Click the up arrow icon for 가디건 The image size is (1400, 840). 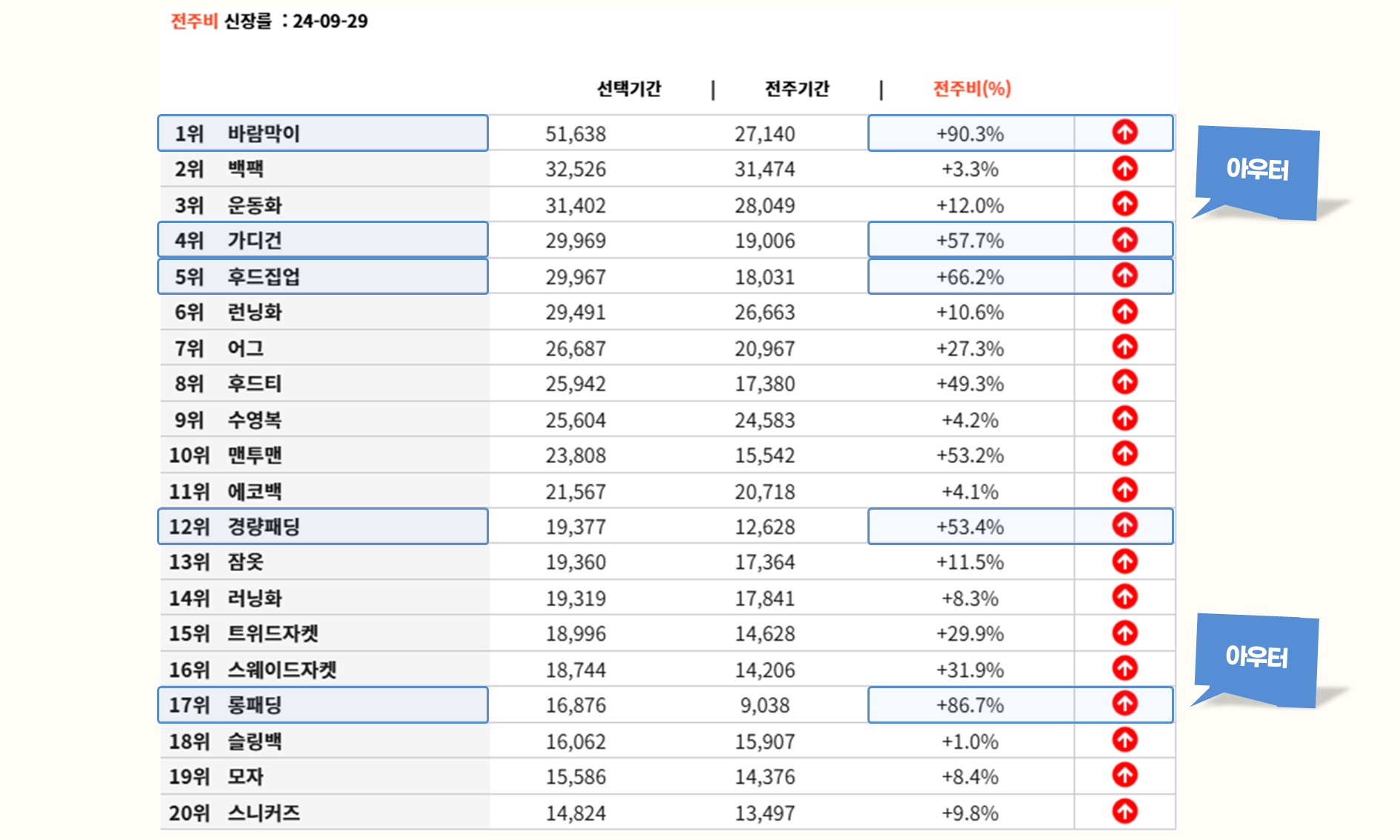(x=1124, y=240)
